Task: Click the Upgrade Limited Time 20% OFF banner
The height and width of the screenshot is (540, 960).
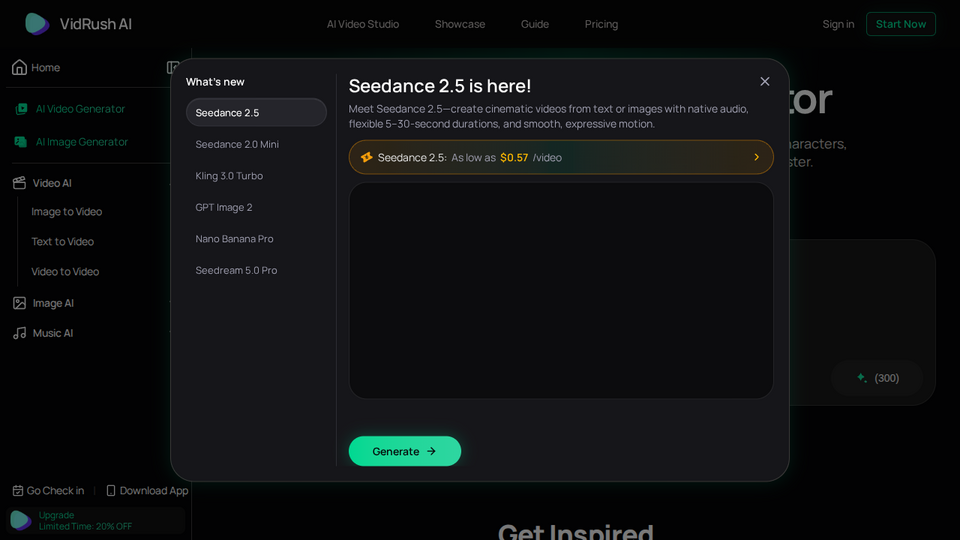Action: click(96, 520)
